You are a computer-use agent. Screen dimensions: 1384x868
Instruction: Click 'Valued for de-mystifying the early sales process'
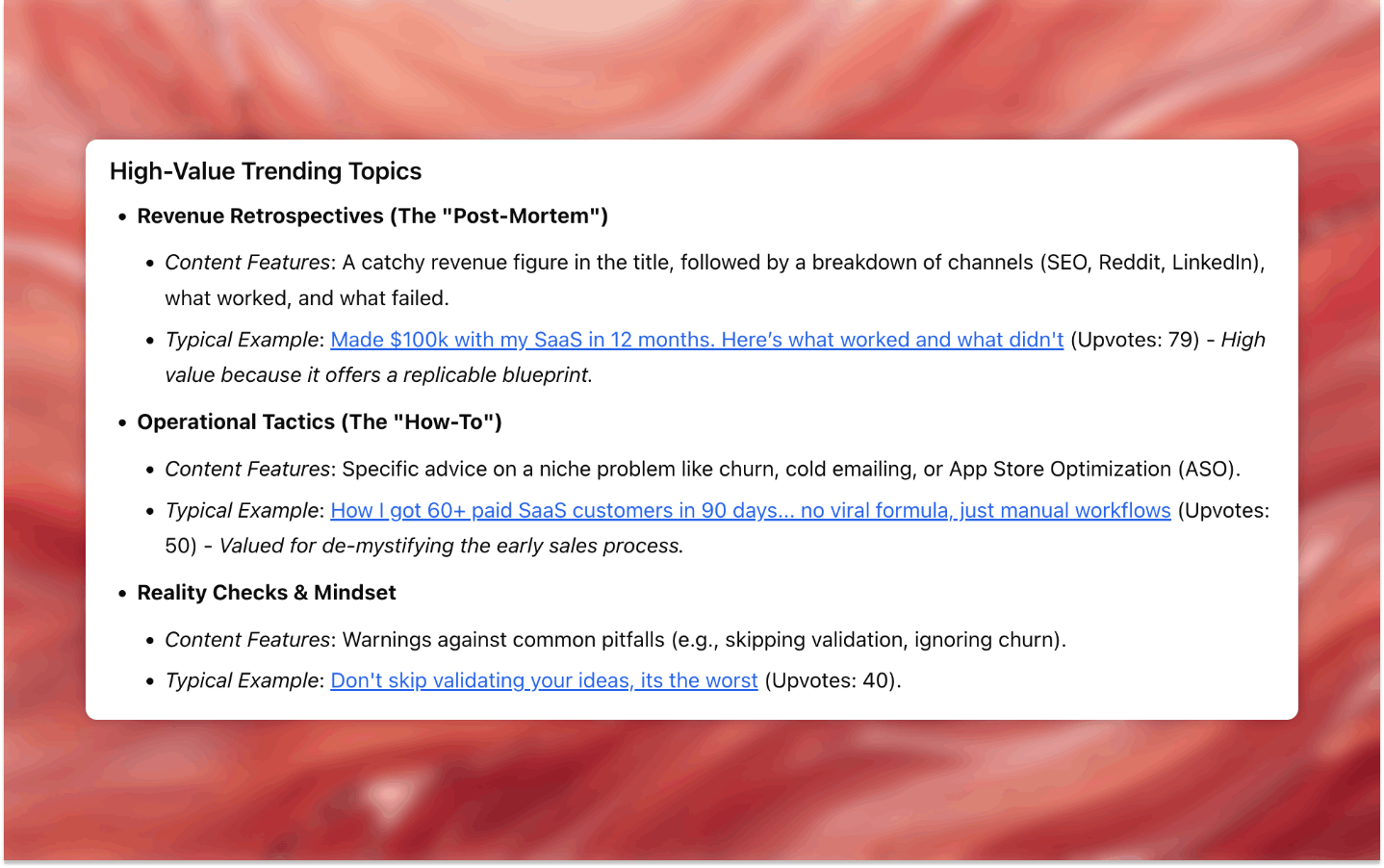click(449, 546)
